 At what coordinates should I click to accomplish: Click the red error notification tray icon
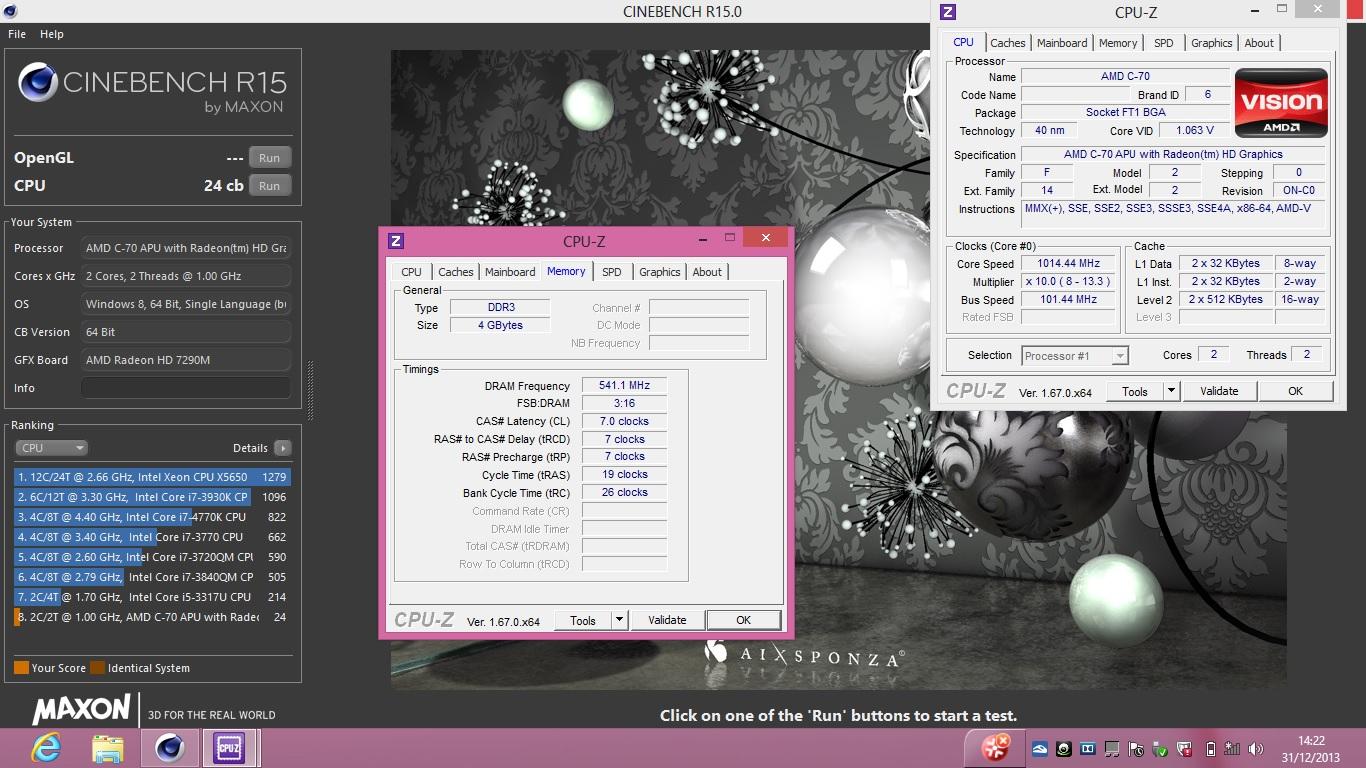(x=996, y=748)
